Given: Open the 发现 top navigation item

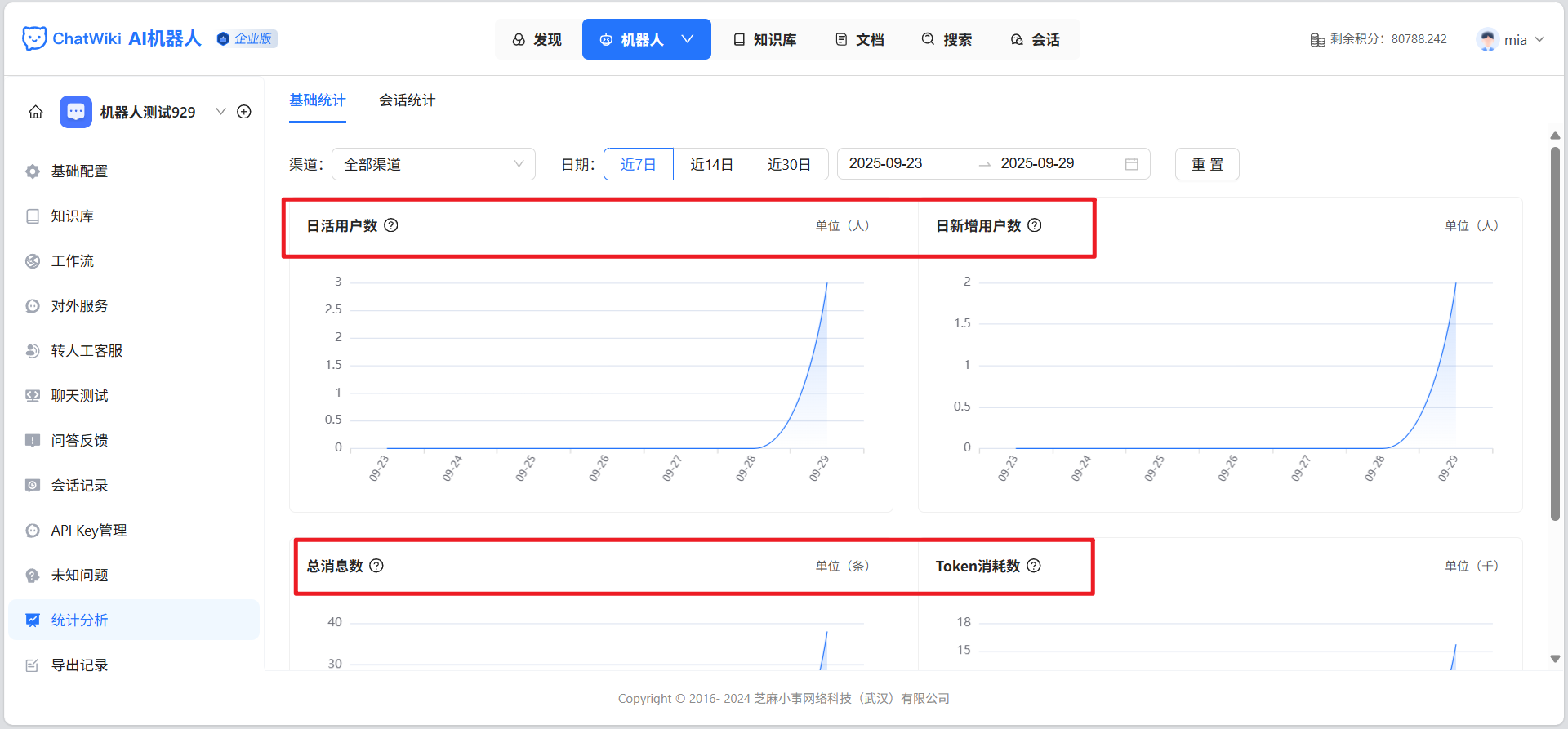Looking at the screenshot, I should point(537,39).
